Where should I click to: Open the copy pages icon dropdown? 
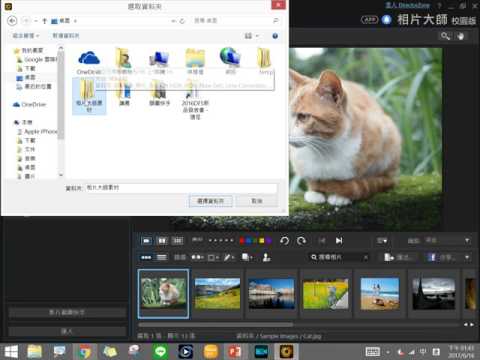(x=247, y=257)
